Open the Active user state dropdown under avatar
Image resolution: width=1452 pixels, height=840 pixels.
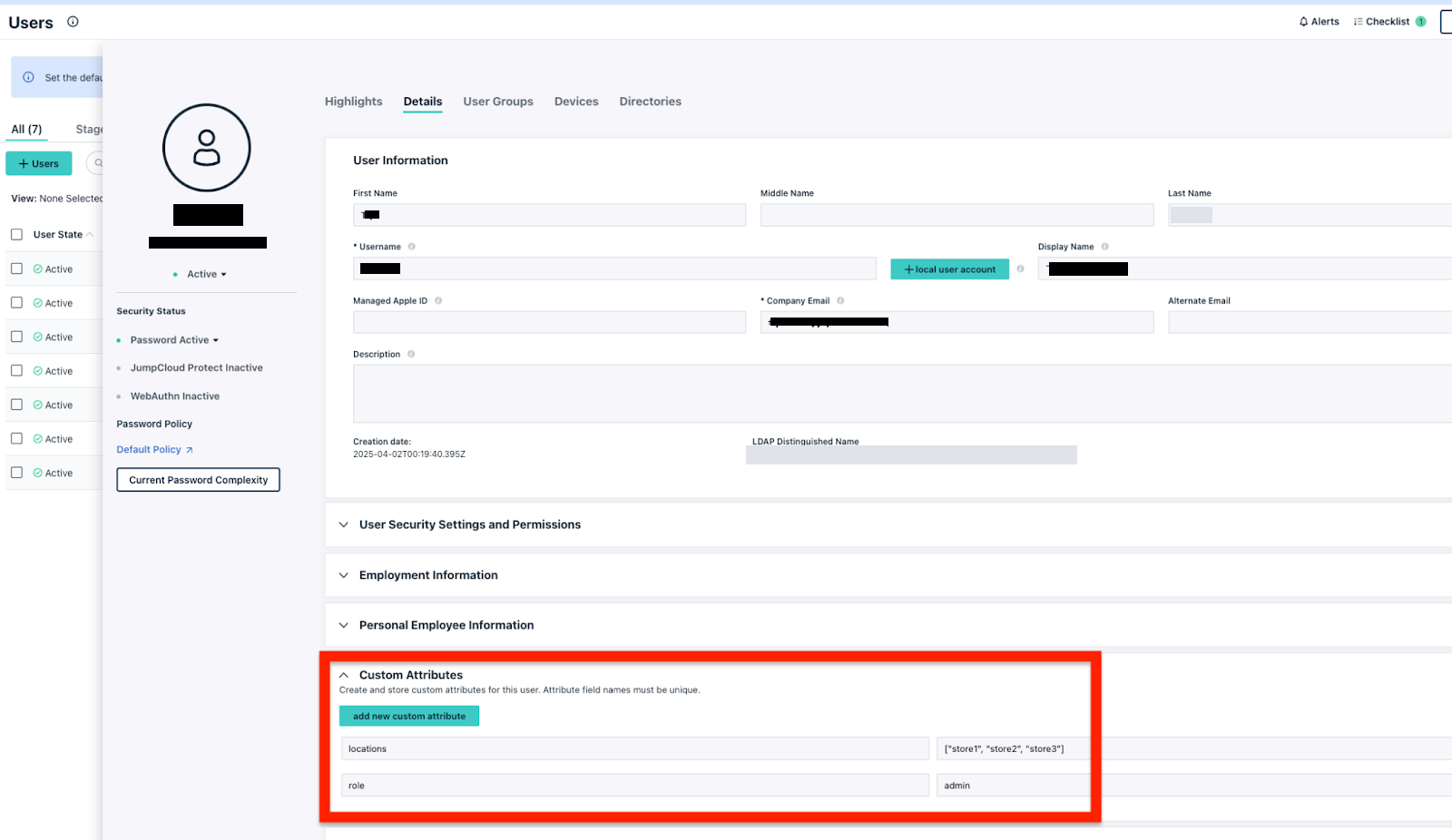click(x=206, y=274)
